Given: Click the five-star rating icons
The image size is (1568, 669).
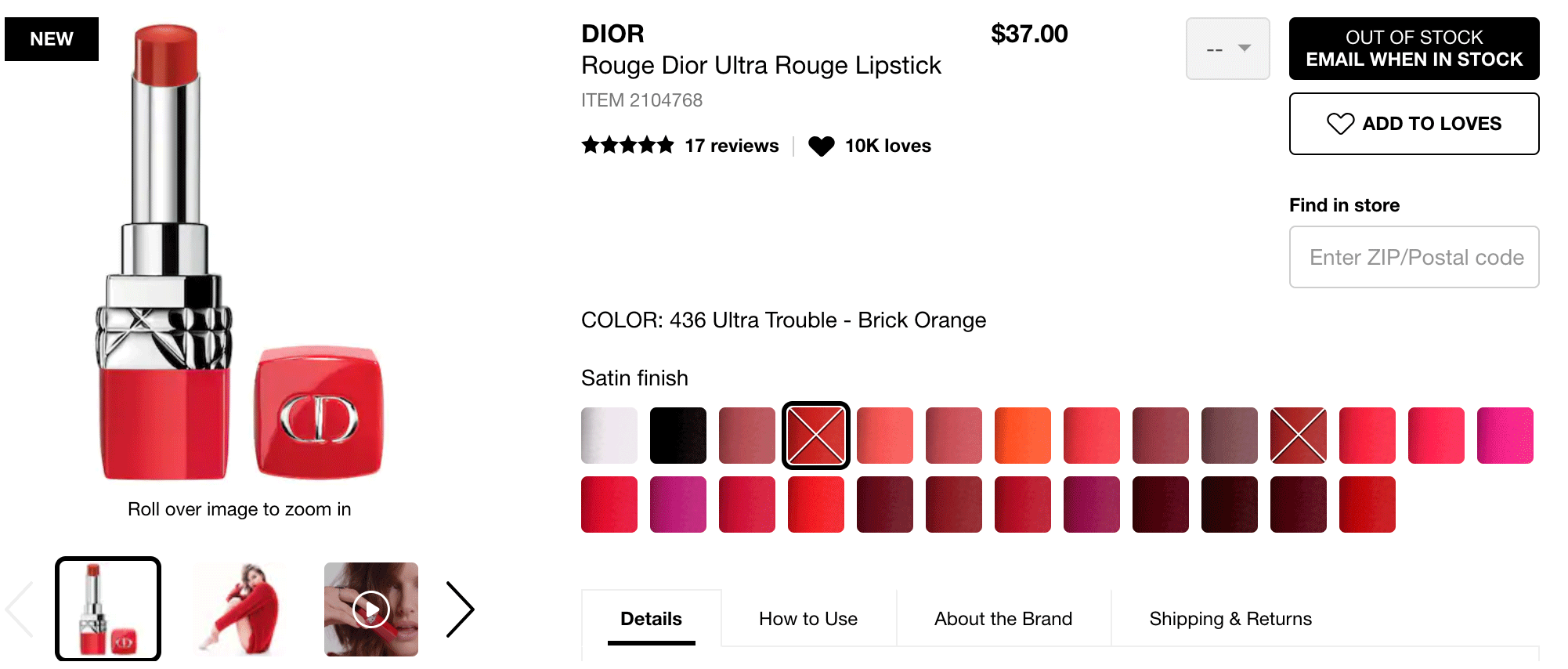Looking at the screenshot, I should click(x=627, y=146).
